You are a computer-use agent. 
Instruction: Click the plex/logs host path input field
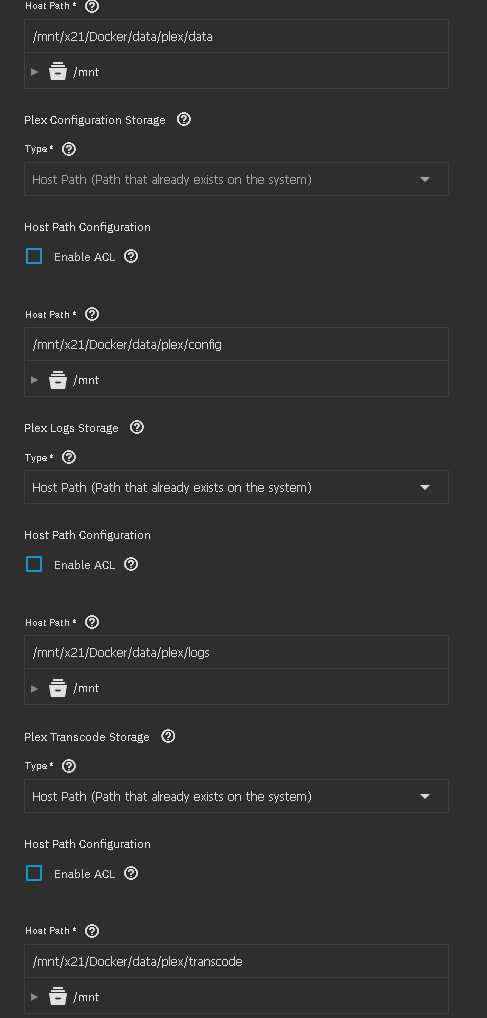coord(236,652)
